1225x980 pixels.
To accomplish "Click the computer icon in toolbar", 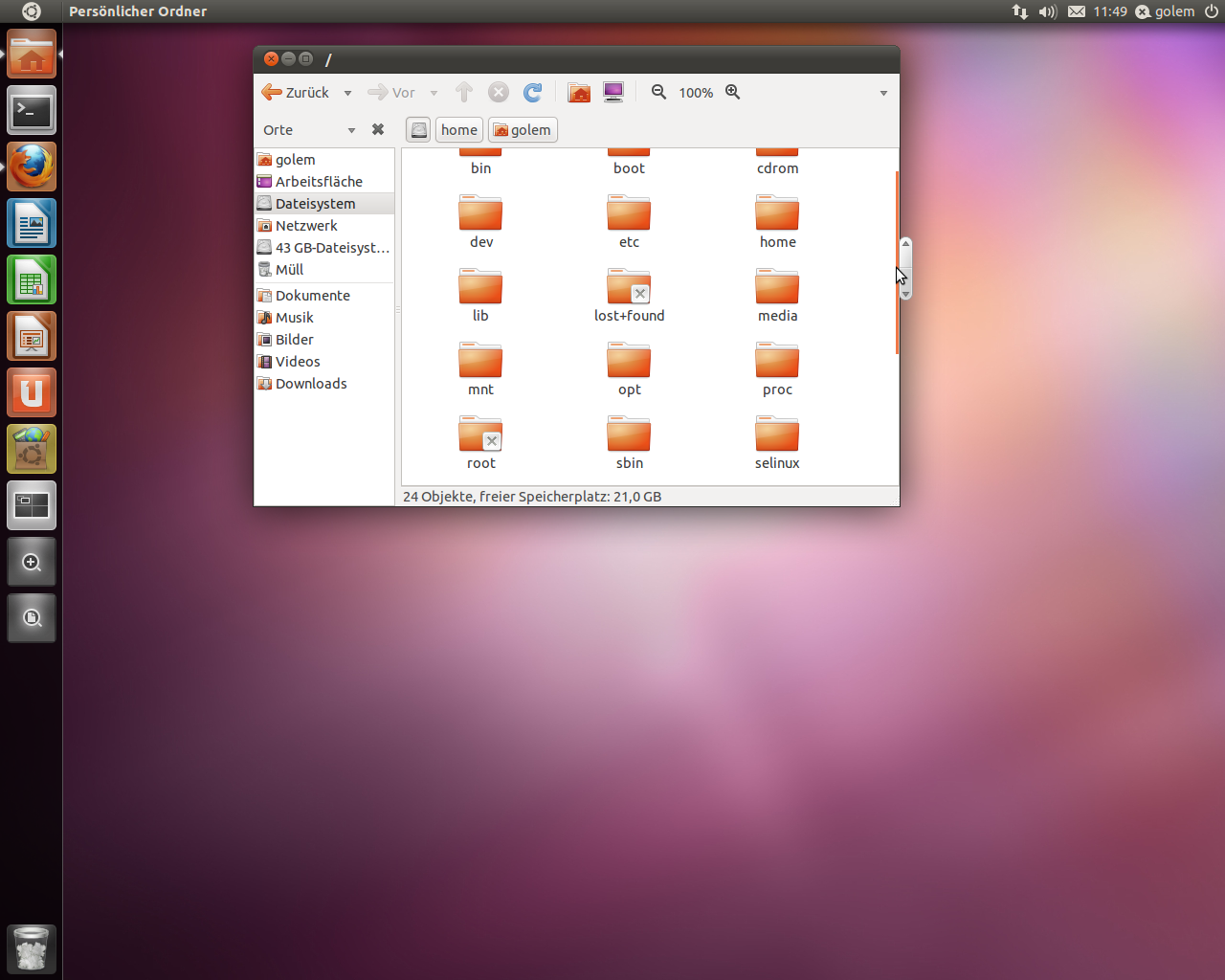I will click(613, 92).
